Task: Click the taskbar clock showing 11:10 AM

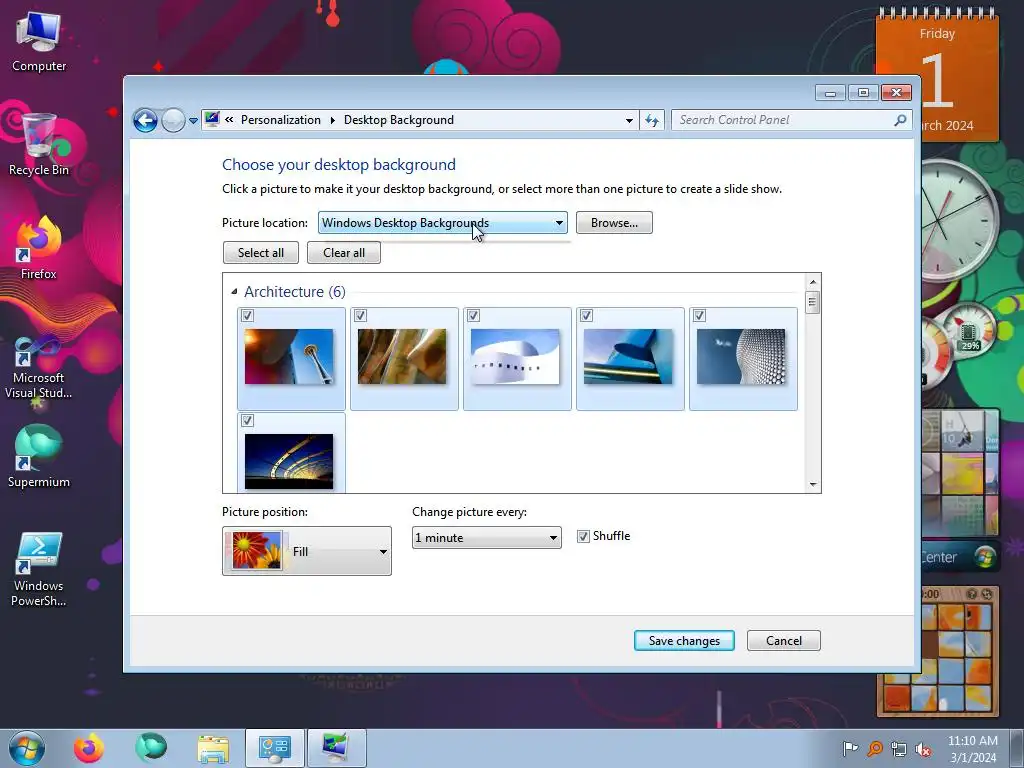Action: (x=972, y=749)
